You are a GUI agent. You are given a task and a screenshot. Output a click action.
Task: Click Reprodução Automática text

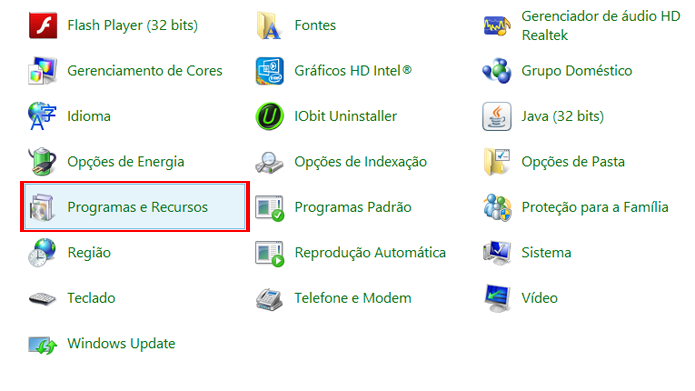pos(370,253)
